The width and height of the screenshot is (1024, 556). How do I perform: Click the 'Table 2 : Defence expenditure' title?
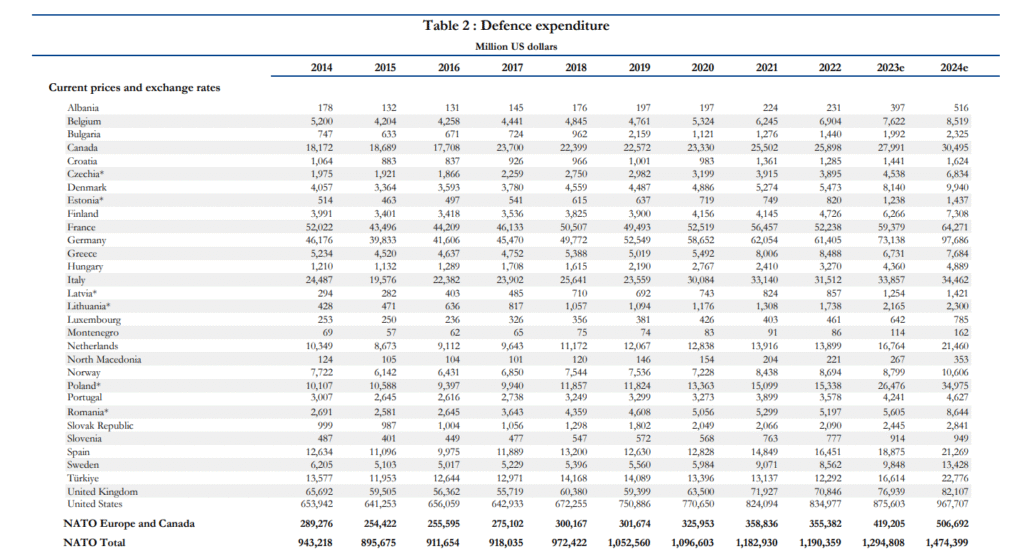(x=516, y=25)
